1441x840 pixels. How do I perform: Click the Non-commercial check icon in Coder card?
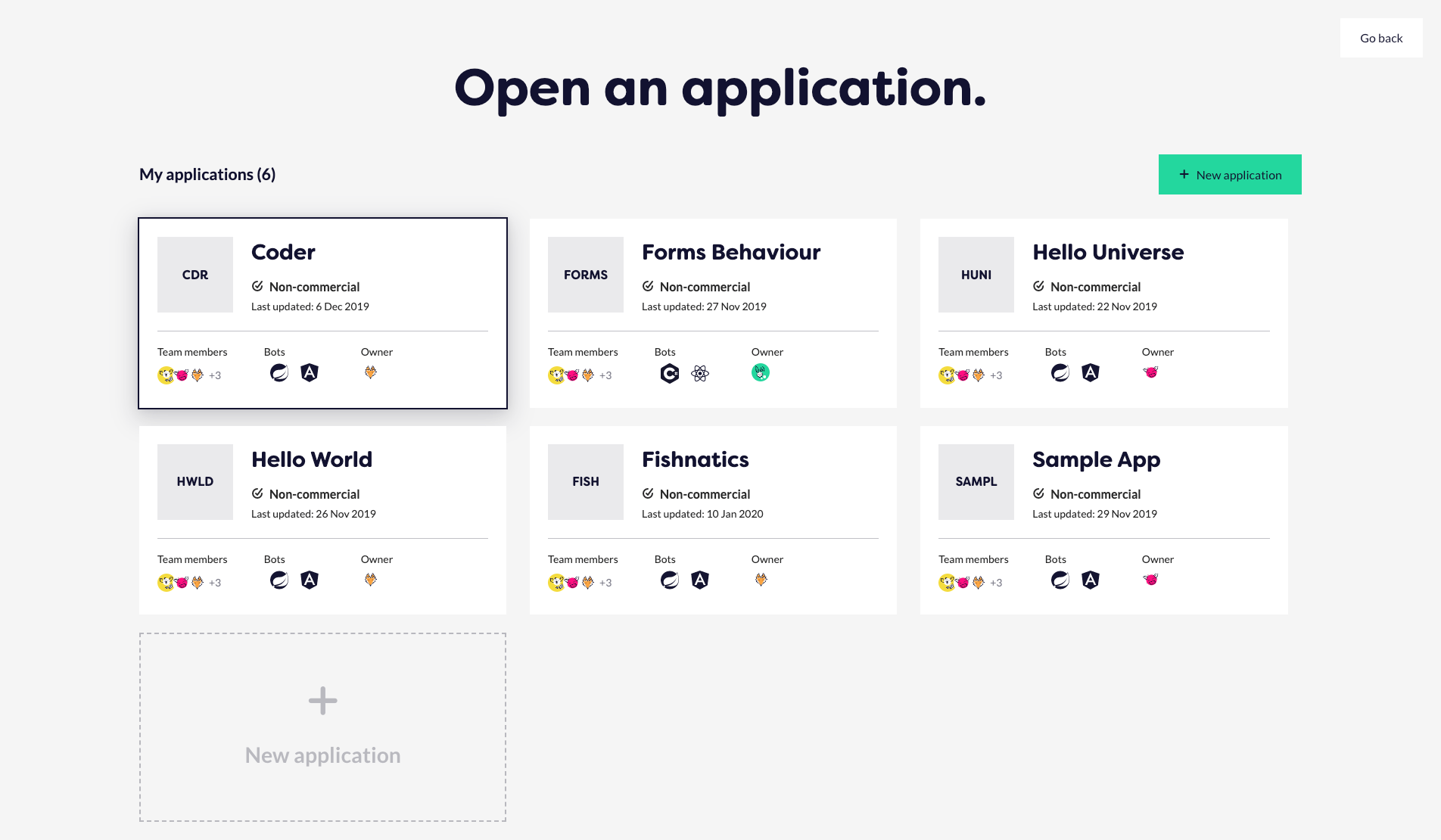tap(257, 286)
